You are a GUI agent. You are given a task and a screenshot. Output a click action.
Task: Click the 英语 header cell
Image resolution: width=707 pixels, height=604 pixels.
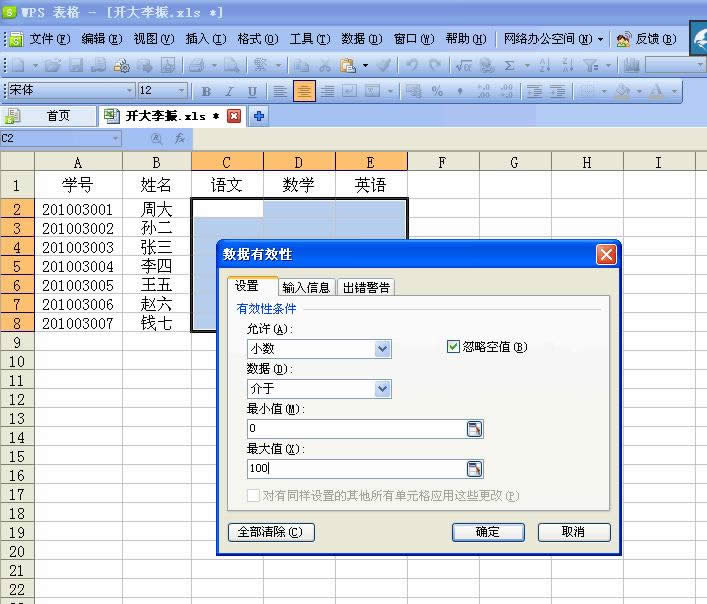[371, 185]
